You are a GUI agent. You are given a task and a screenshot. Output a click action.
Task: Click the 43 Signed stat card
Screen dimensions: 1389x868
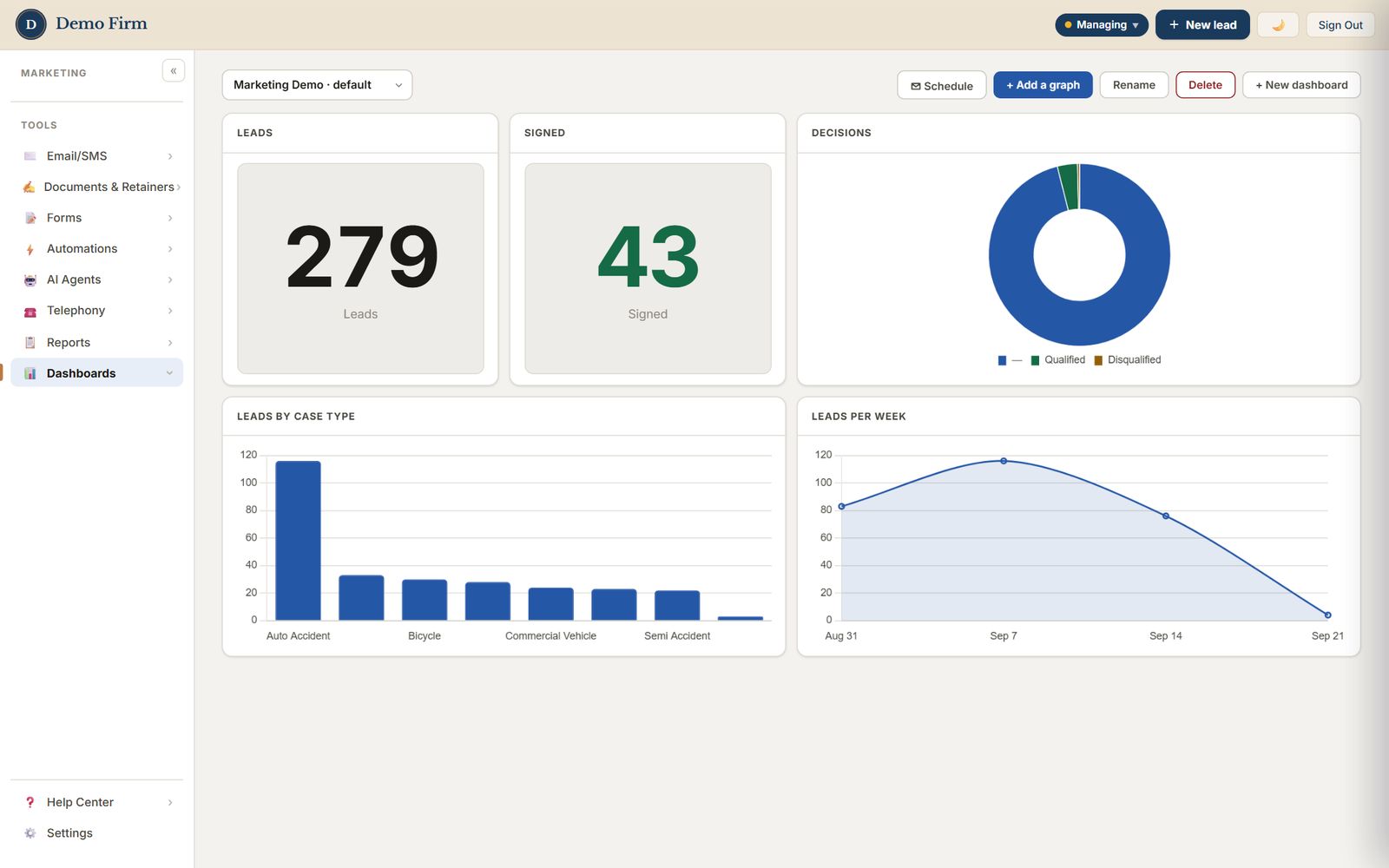648,269
